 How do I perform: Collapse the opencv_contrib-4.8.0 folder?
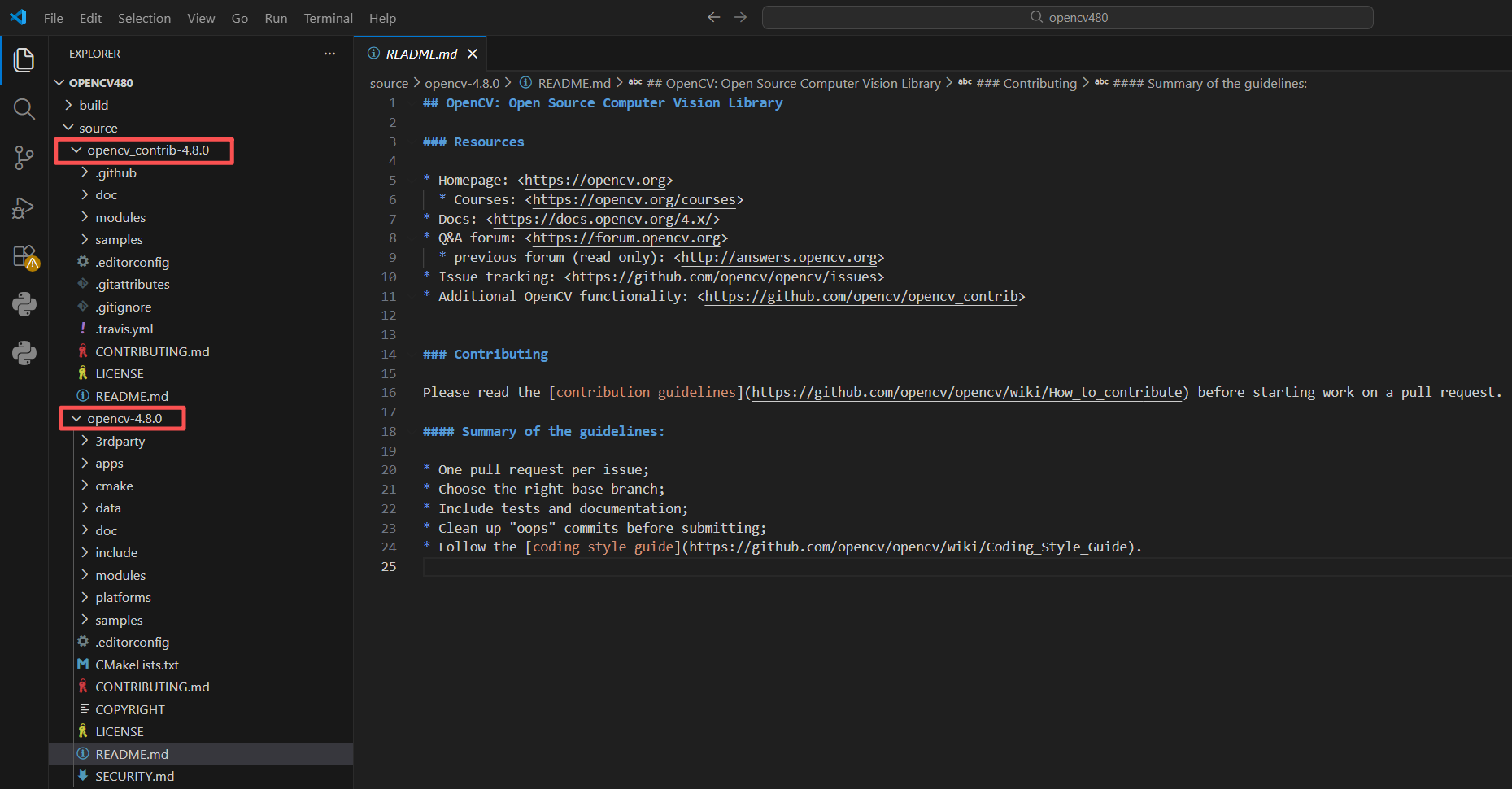point(201,150)
